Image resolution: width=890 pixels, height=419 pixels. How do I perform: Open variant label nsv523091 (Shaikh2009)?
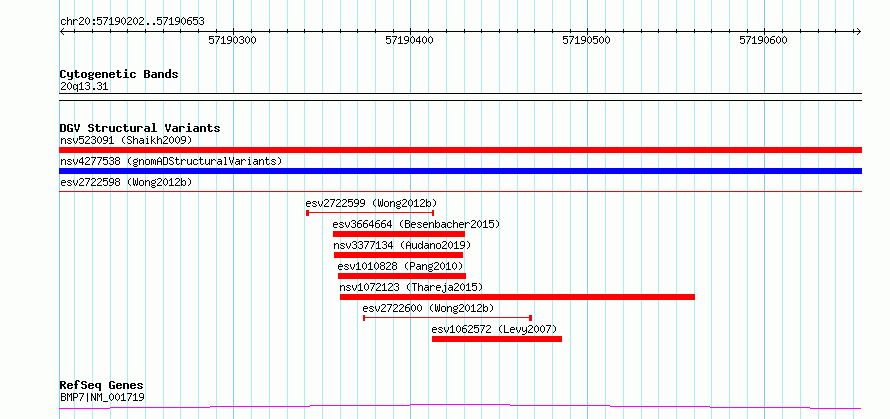click(x=126, y=140)
